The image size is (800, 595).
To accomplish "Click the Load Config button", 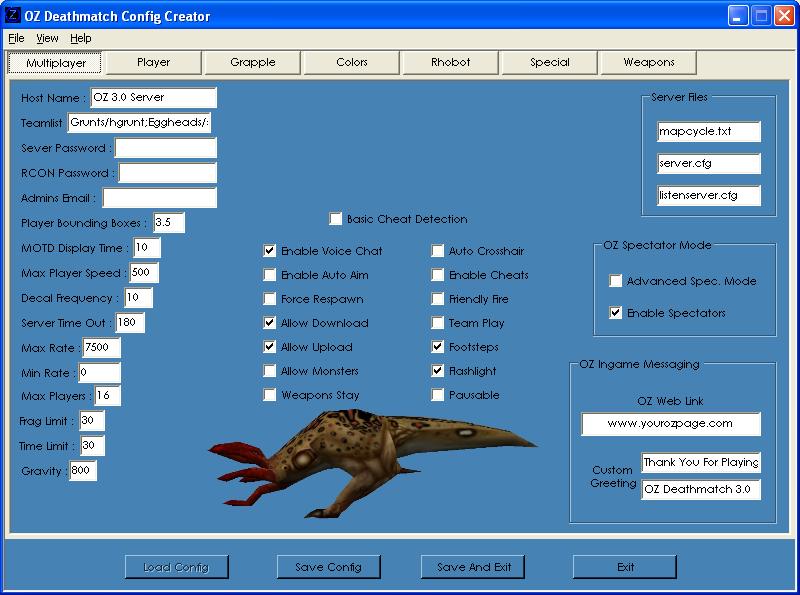I will coord(177,567).
